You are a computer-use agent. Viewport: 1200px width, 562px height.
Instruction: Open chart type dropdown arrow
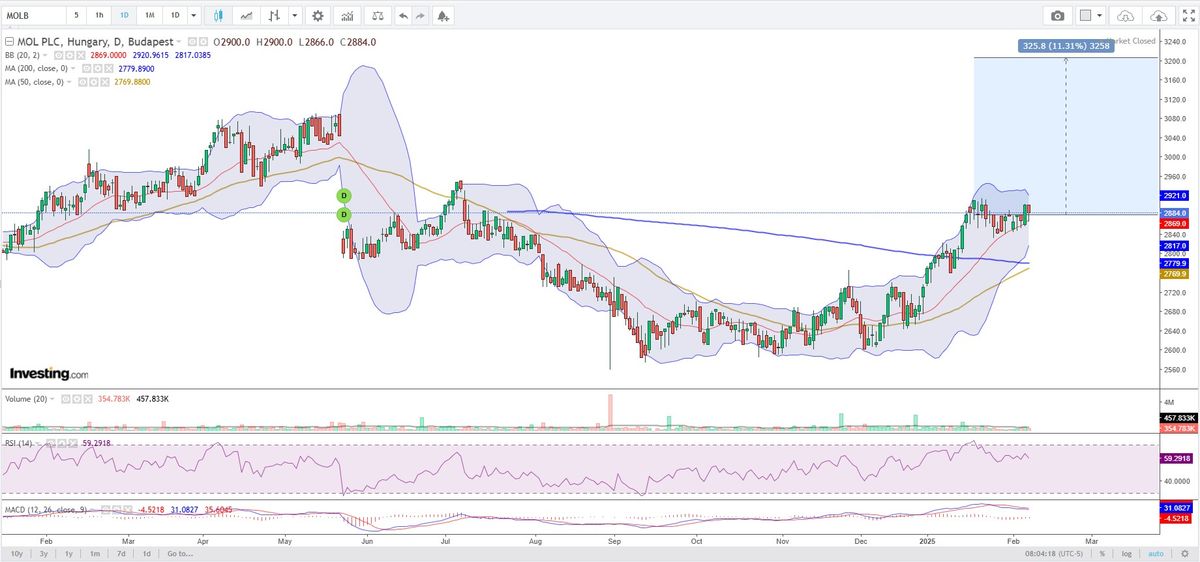(x=294, y=15)
